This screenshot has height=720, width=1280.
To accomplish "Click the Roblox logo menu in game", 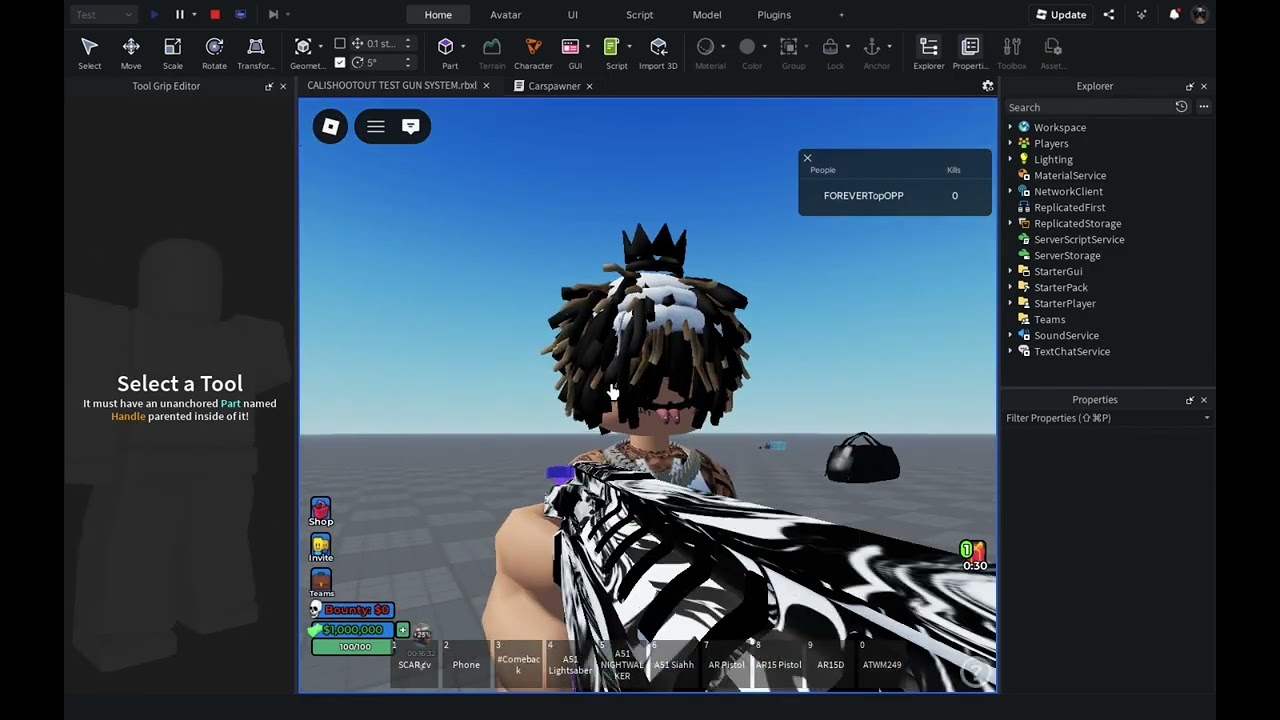I will 331,126.
